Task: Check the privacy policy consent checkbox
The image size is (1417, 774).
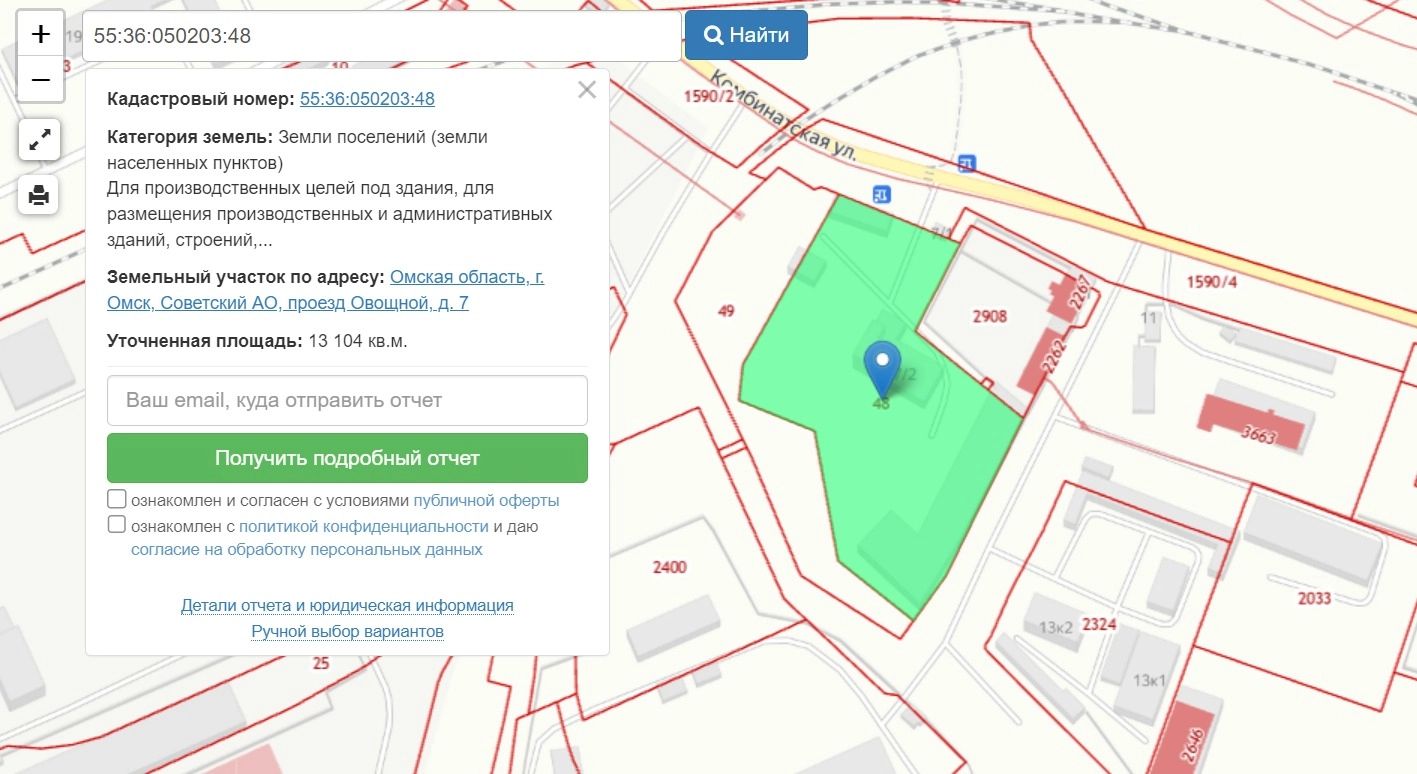Action: [x=117, y=525]
